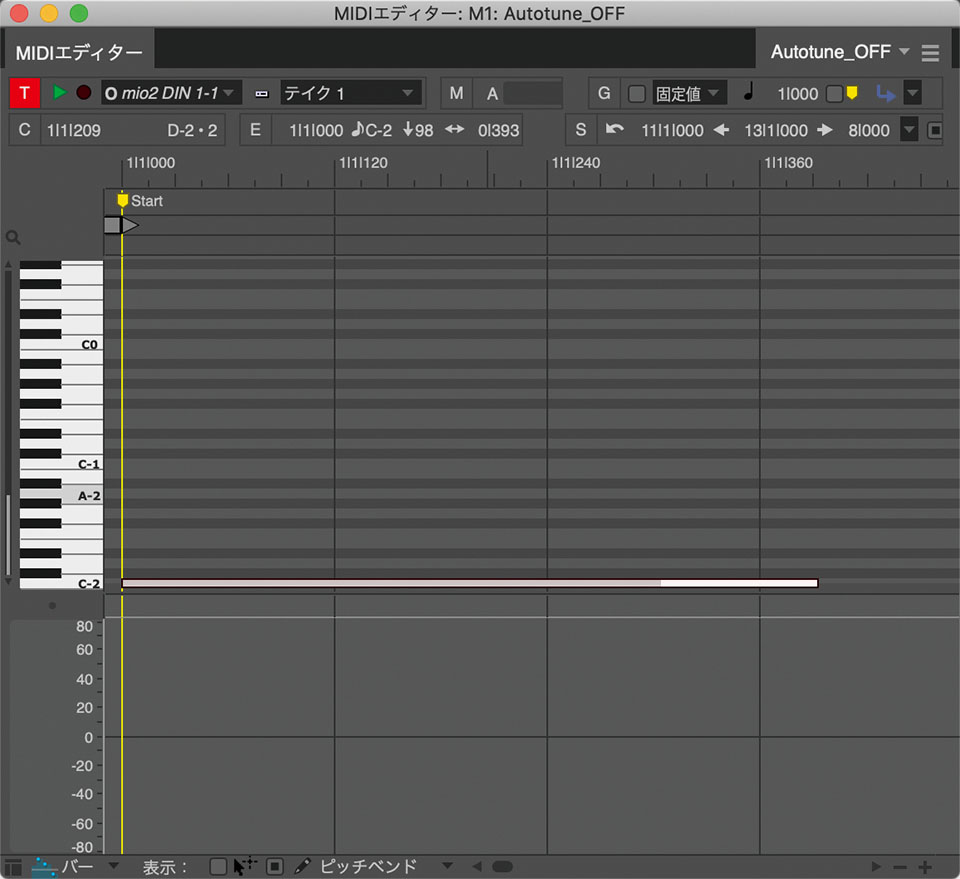Click the right arrow after 13|1|000

click(x=825, y=130)
